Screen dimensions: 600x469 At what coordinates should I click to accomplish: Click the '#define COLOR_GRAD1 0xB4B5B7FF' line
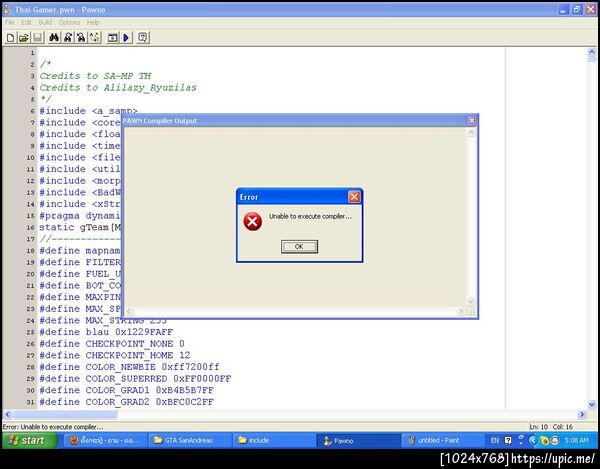(x=126, y=390)
